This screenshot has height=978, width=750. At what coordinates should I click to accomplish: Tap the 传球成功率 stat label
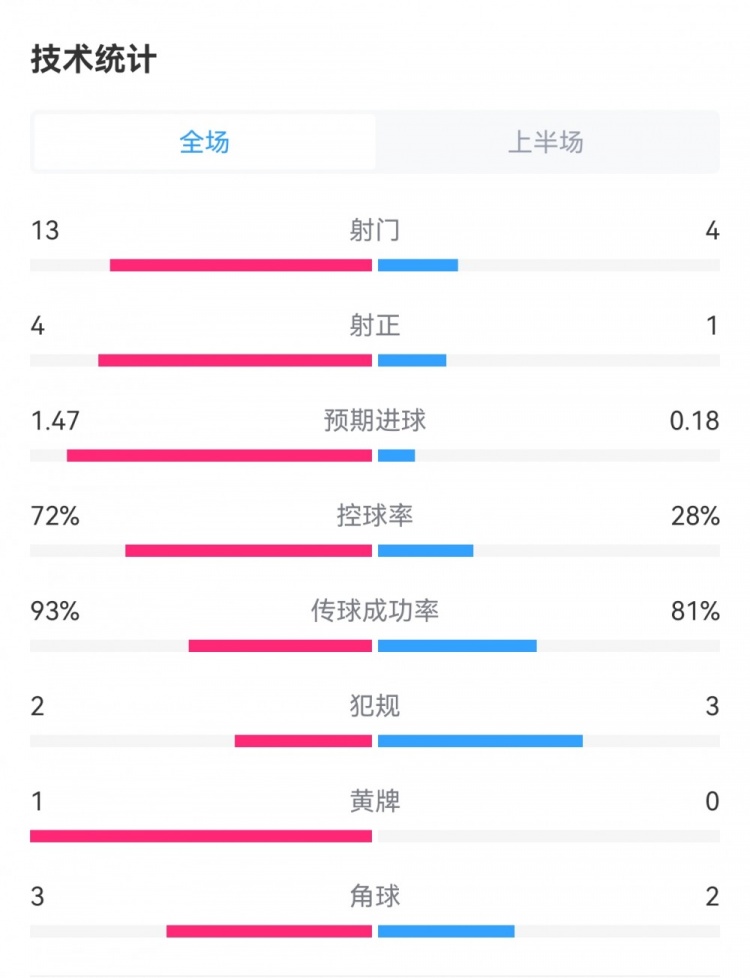point(375,611)
